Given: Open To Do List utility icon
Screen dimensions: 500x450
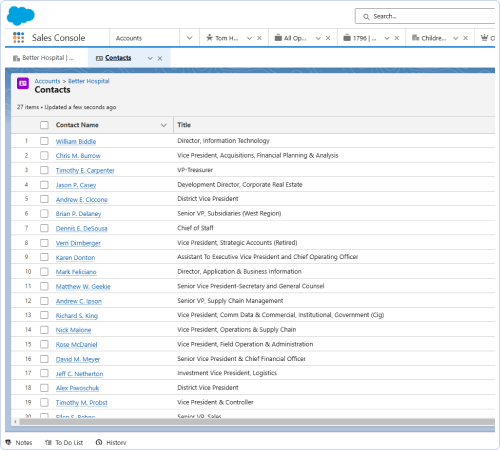Looking at the screenshot, I should pos(48,442).
